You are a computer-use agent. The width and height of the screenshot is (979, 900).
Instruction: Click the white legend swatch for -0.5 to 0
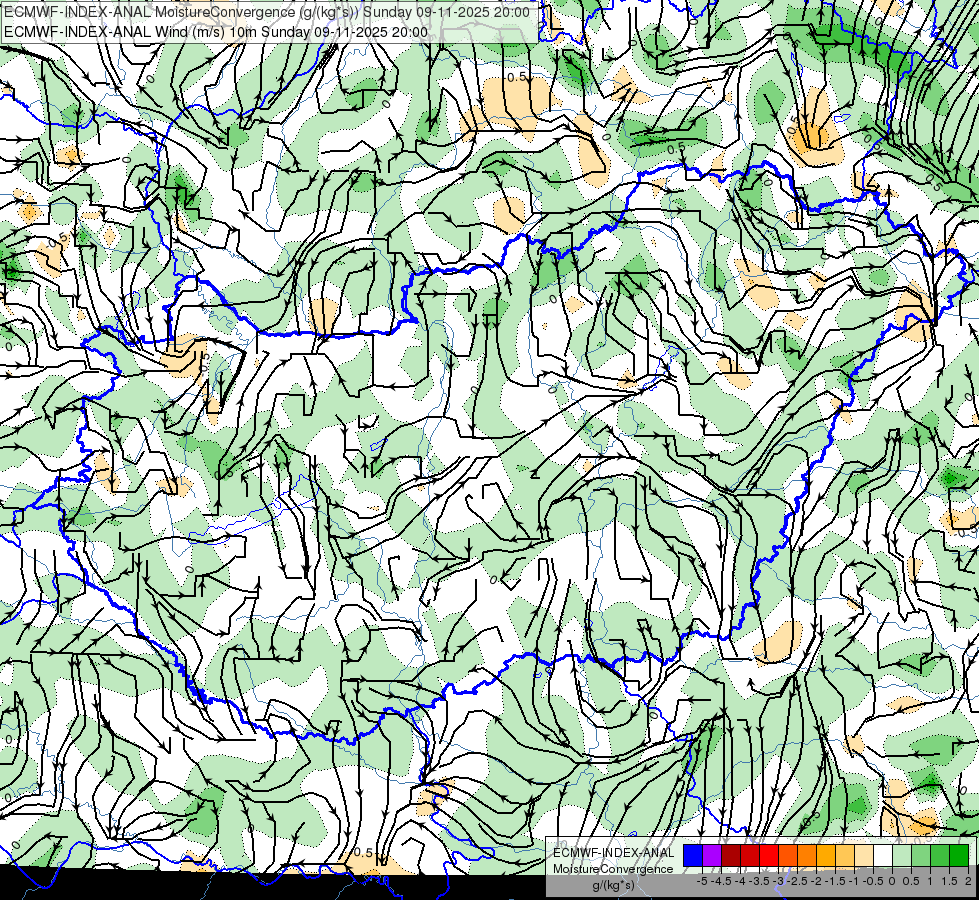883,856
